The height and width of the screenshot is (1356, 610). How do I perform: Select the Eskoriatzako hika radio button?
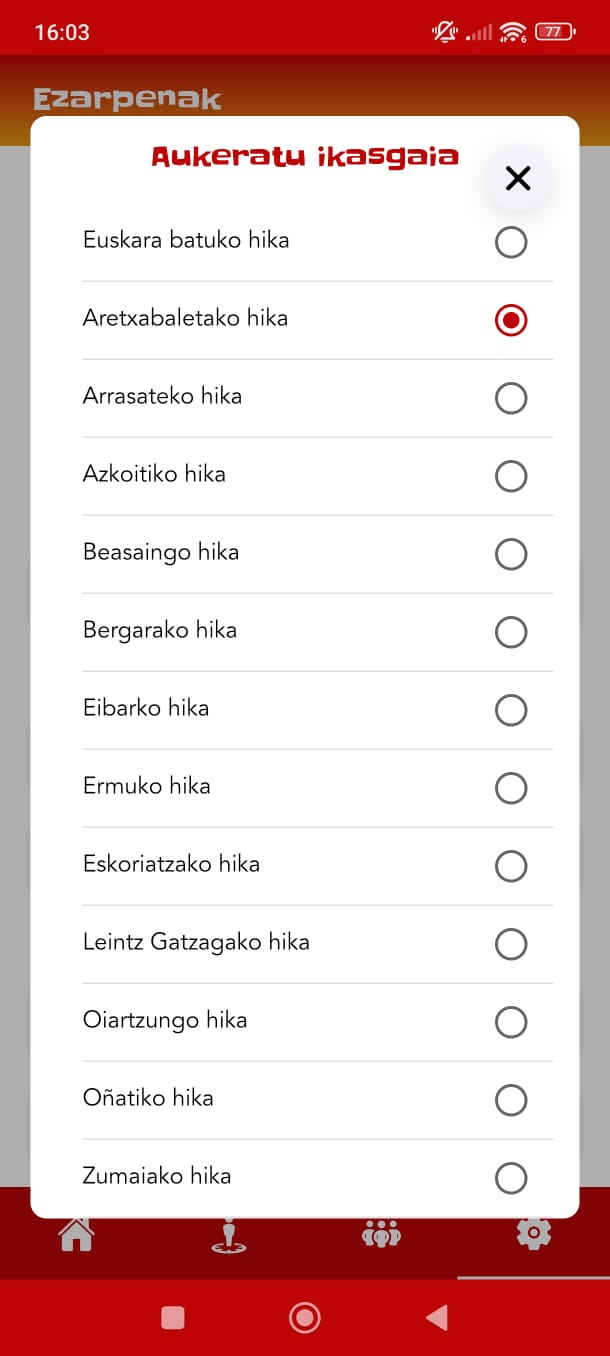coord(511,866)
